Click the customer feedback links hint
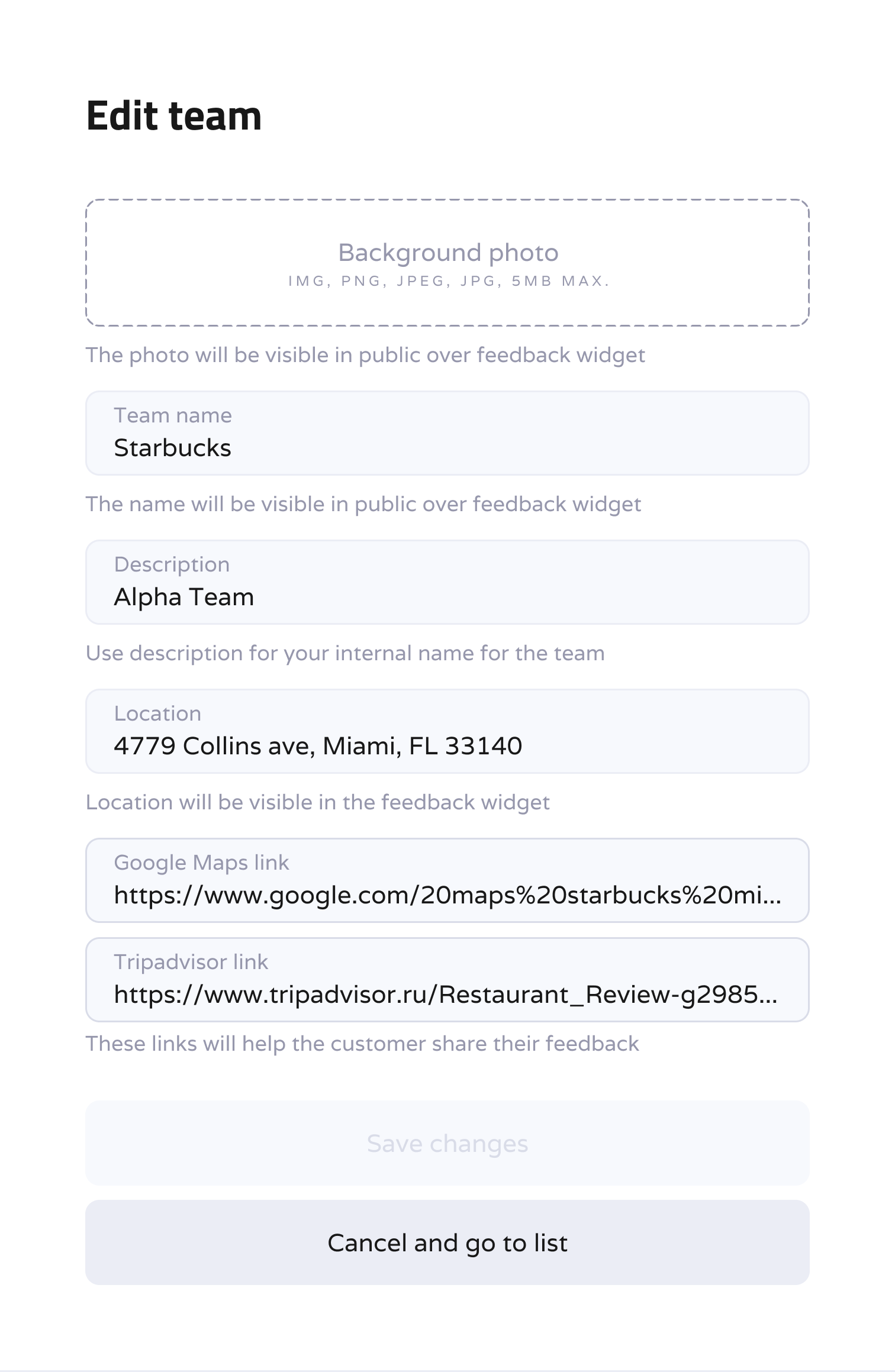Image resolution: width=895 pixels, height=1372 pixels. [362, 1044]
